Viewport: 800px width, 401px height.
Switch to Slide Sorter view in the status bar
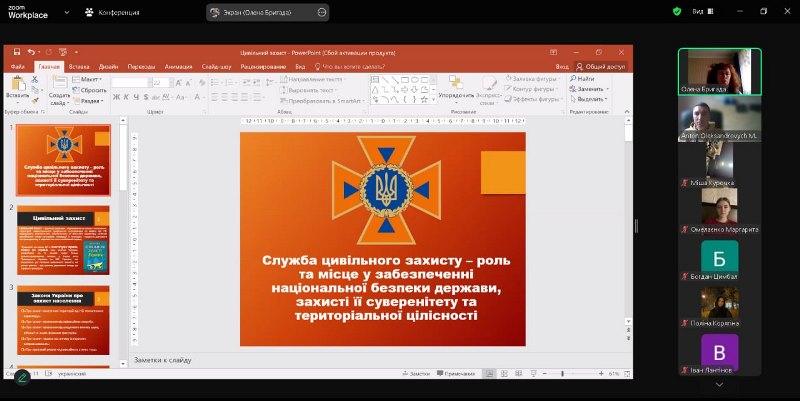pyautogui.click(x=504, y=374)
